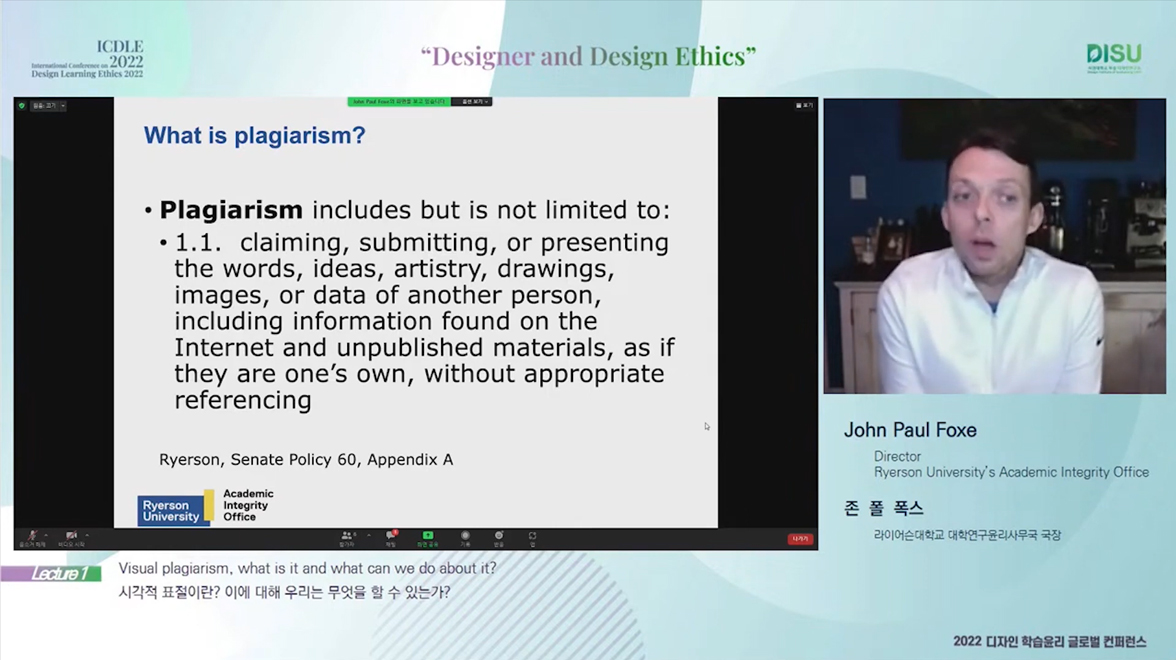Open the Participants panel

pyautogui.click(x=347, y=538)
